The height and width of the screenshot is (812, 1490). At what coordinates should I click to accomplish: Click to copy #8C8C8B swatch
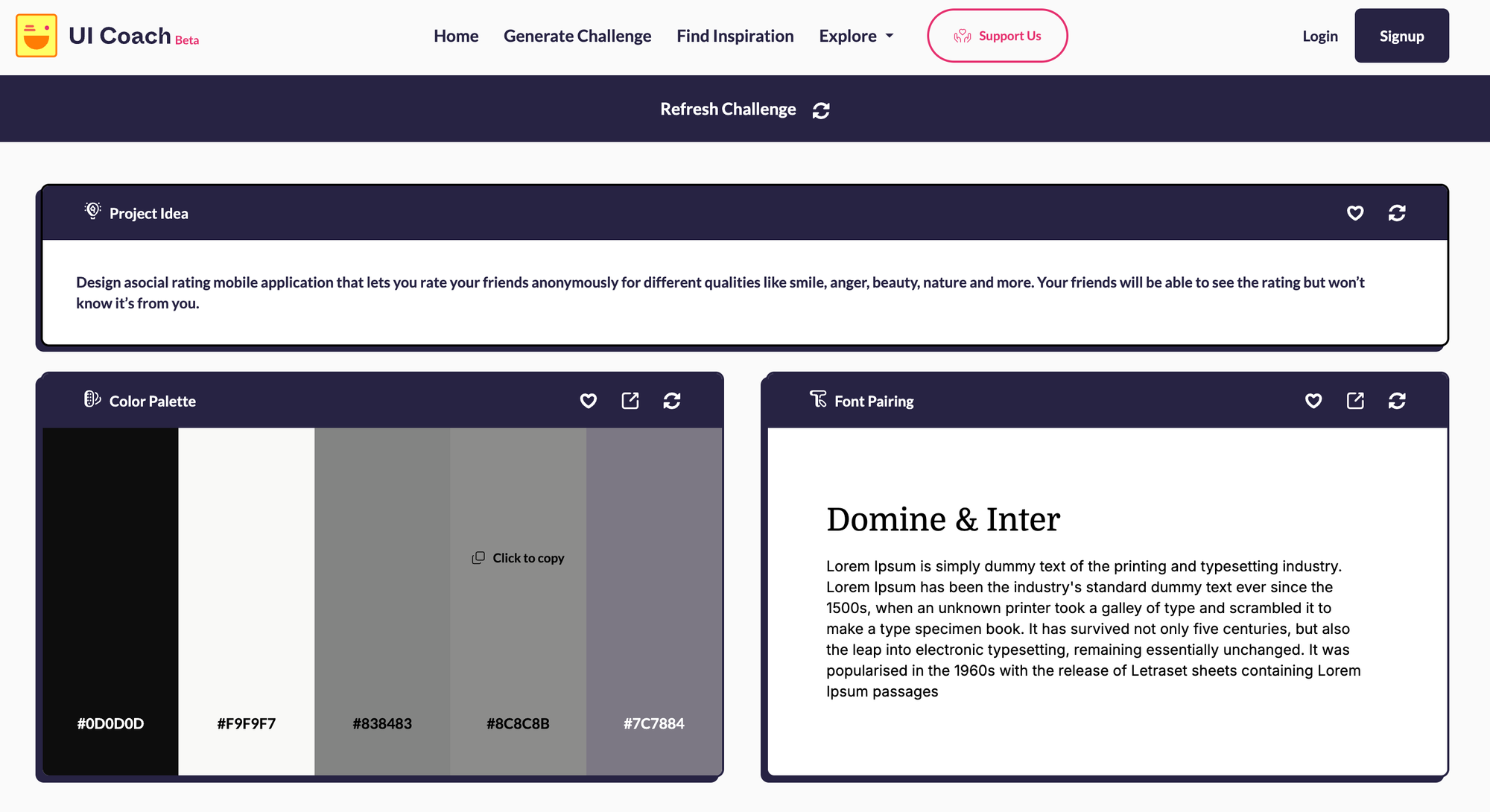[x=519, y=558]
